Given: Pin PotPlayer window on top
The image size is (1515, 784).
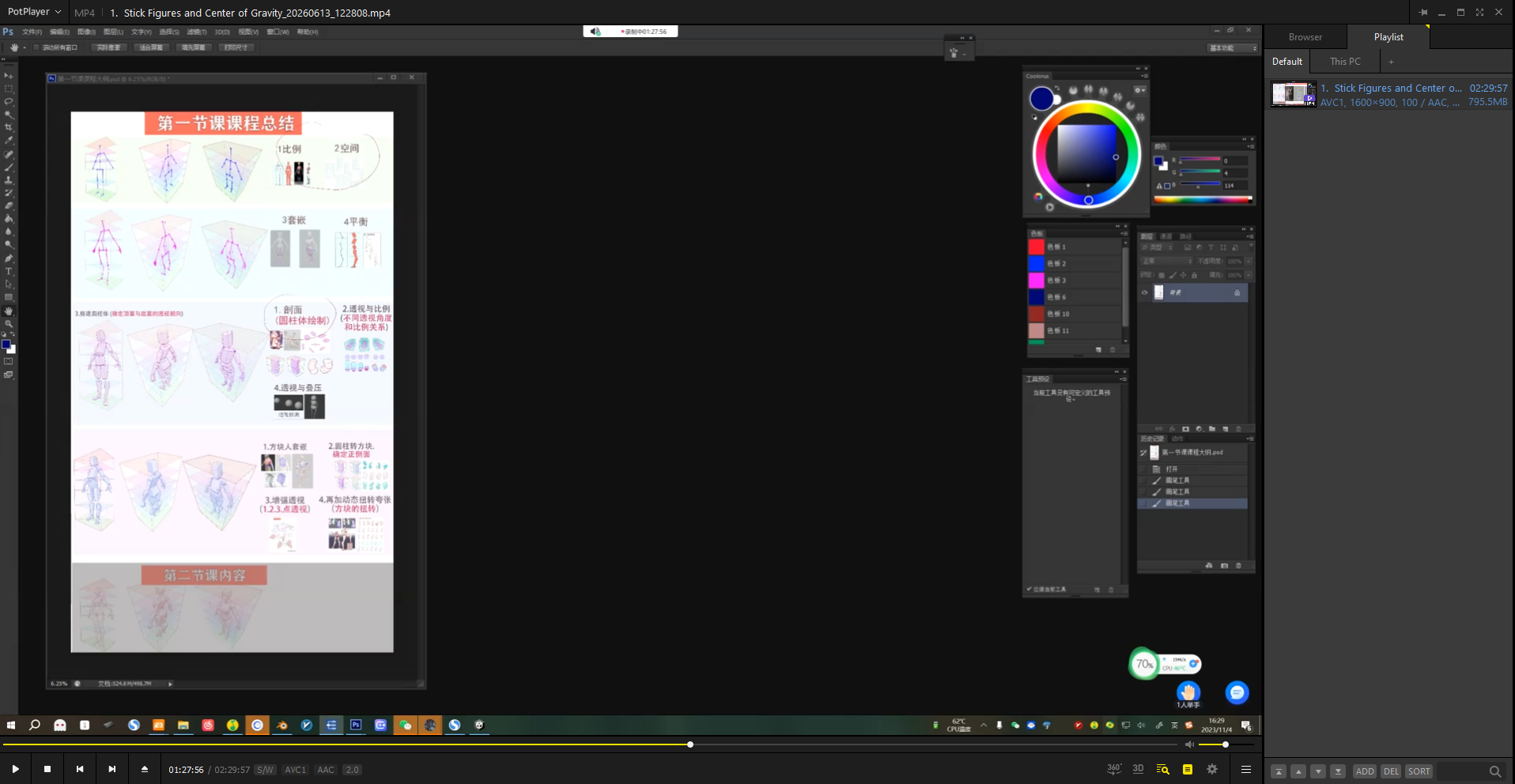Looking at the screenshot, I should pos(1423,12).
